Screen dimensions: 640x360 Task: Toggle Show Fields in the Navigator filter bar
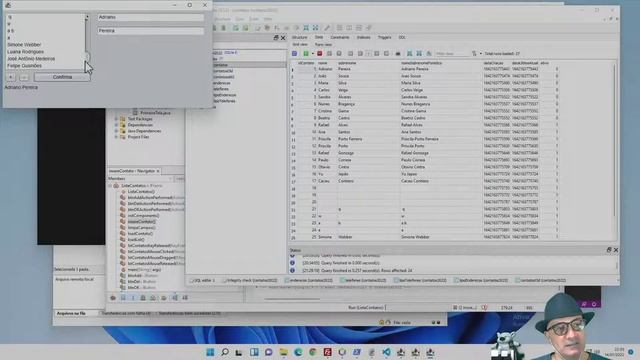[123, 298]
